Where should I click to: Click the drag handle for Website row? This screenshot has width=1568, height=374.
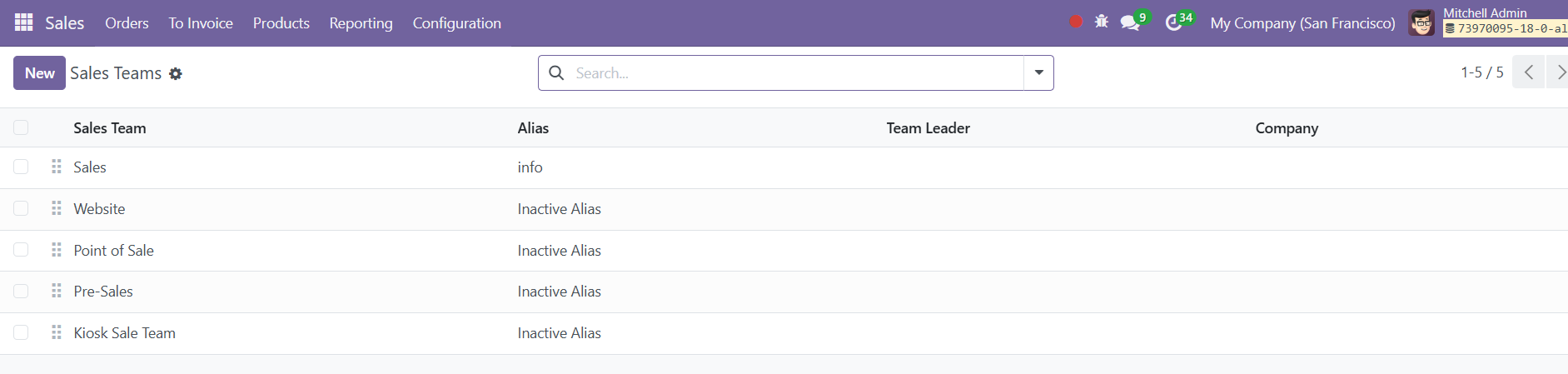tap(57, 208)
